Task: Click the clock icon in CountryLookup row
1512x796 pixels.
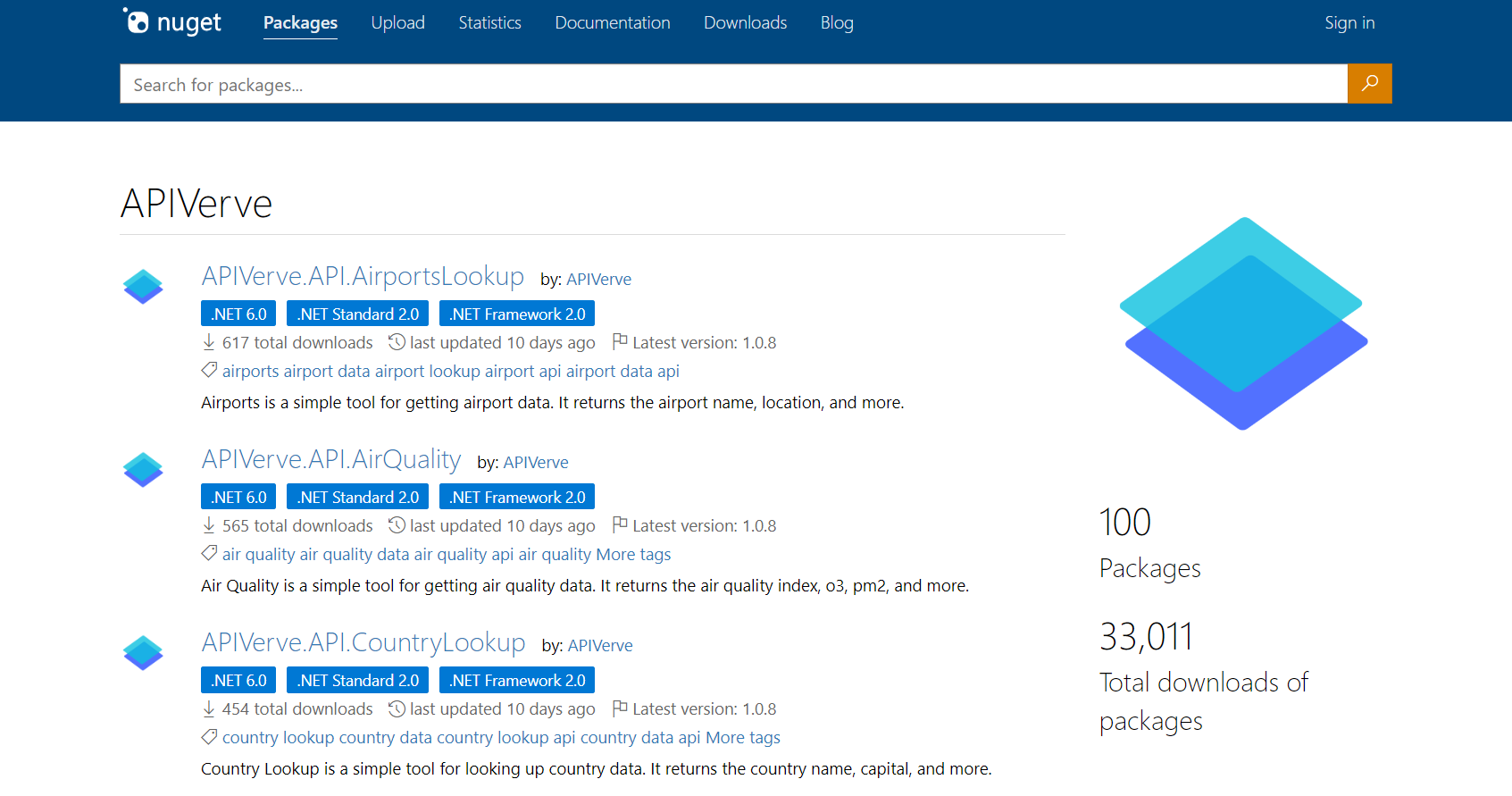Action: pyautogui.click(x=397, y=708)
